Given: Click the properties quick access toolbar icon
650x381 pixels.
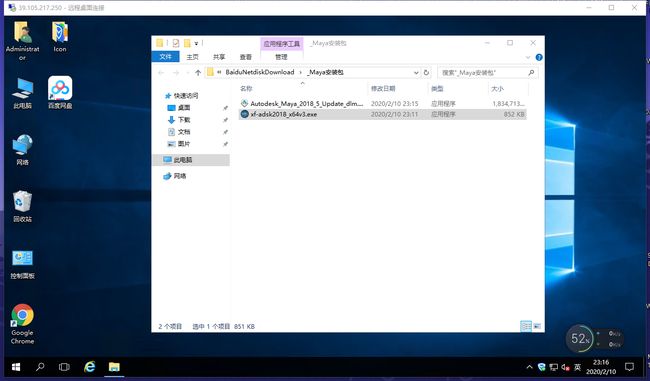Looking at the screenshot, I should pyautogui.click(x=176, y=43).
